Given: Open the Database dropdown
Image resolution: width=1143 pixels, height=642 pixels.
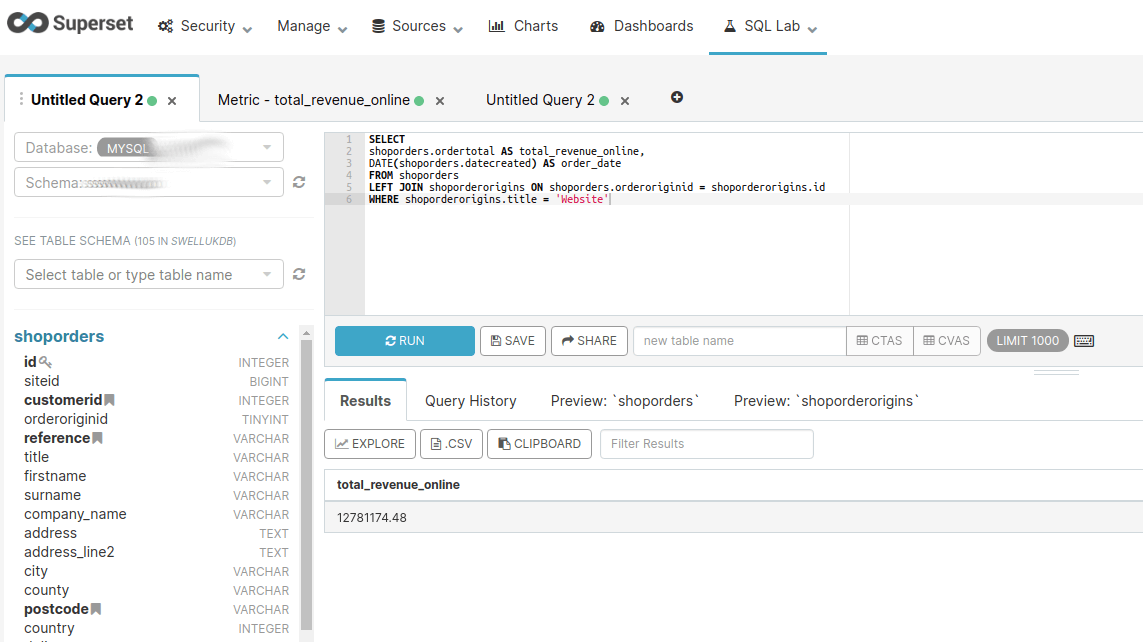Looking at the screenshot, I should click(149, 148).
